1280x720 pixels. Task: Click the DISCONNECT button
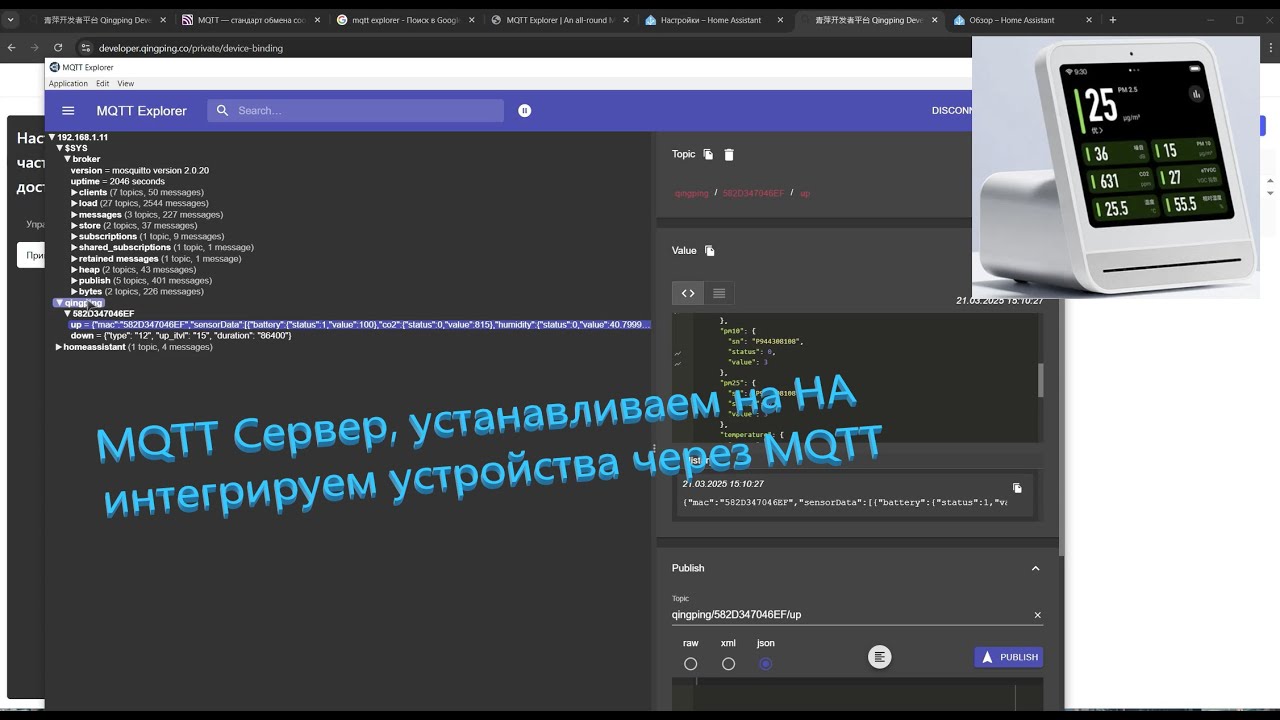(x=951, y=111)
